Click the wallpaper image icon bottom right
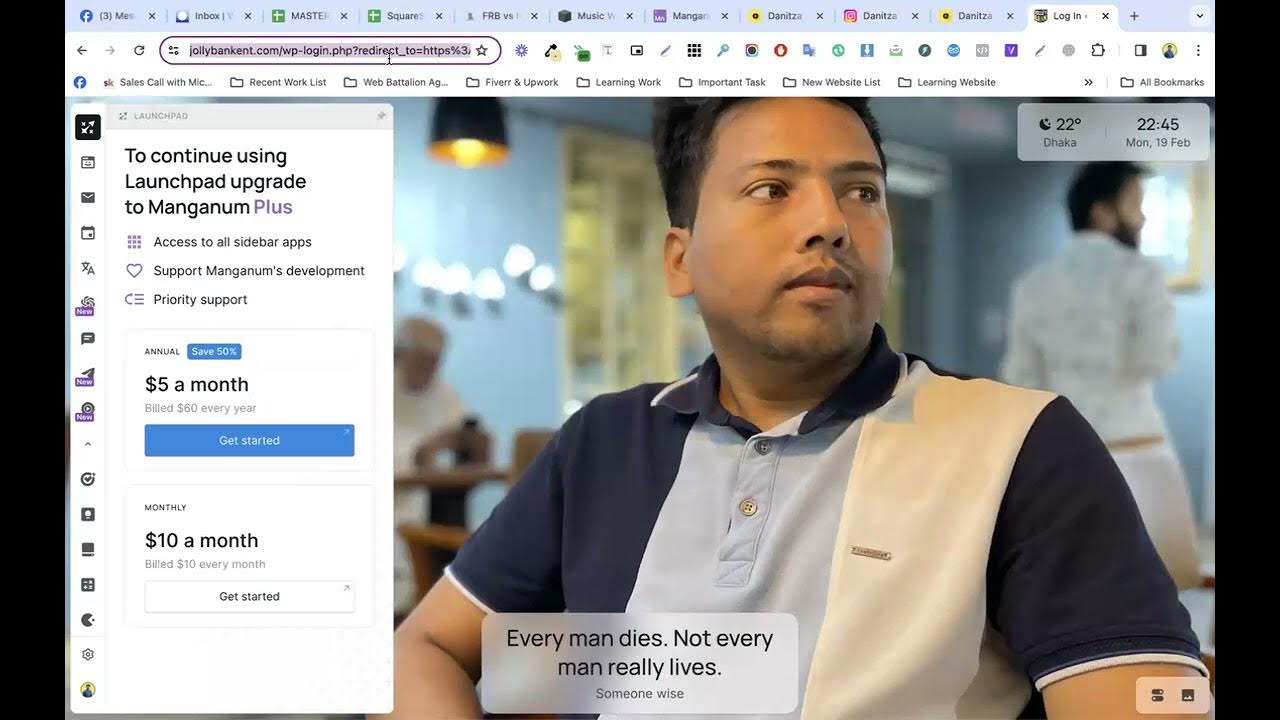This screenshot has height=720, width=1280. (1188, 695)
